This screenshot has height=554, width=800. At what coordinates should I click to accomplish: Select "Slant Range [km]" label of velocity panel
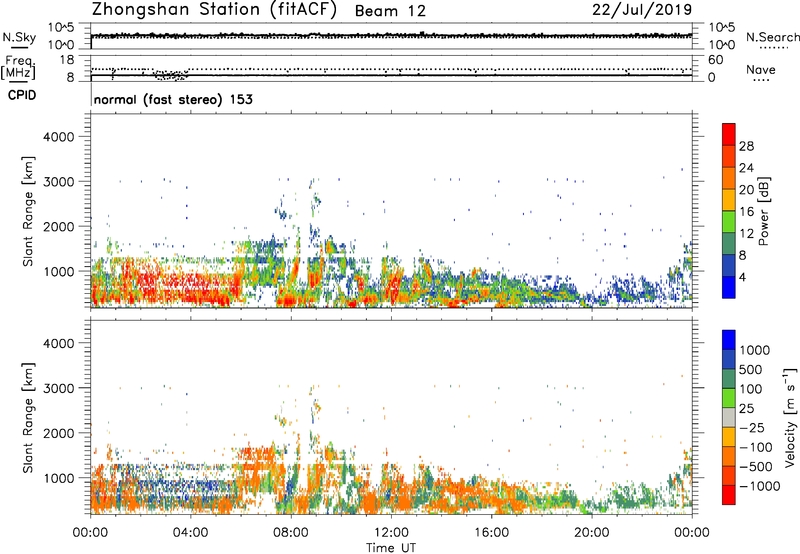[x=28, y=418]
